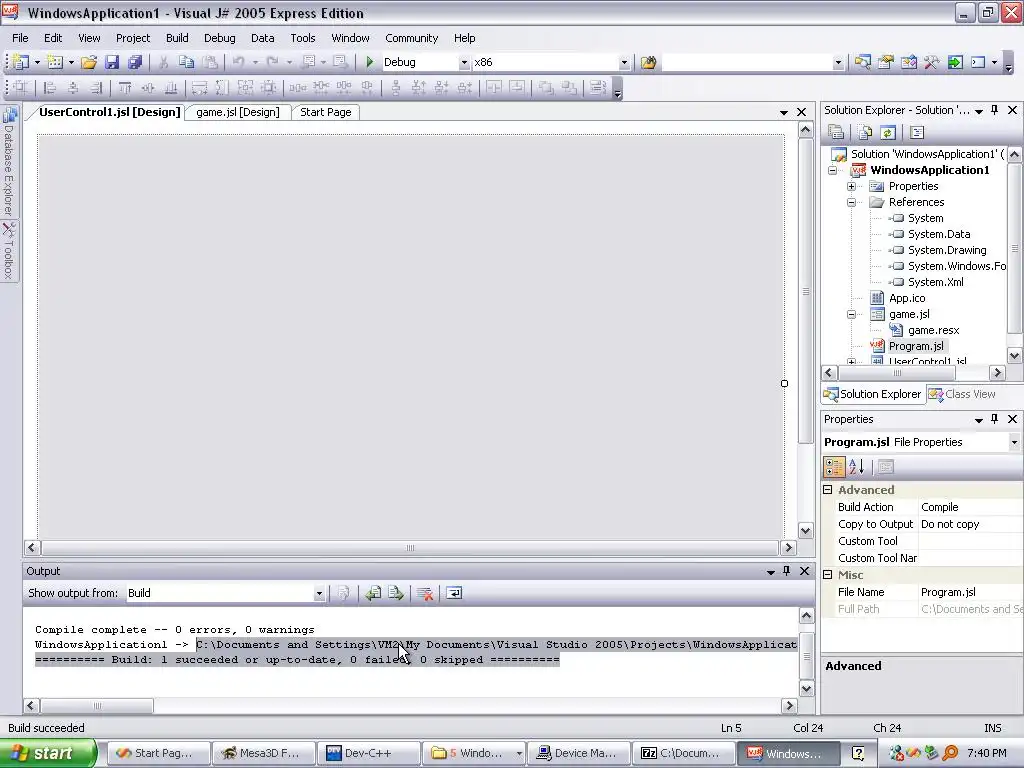Switch to the Class View tab

tap(963, 394)
